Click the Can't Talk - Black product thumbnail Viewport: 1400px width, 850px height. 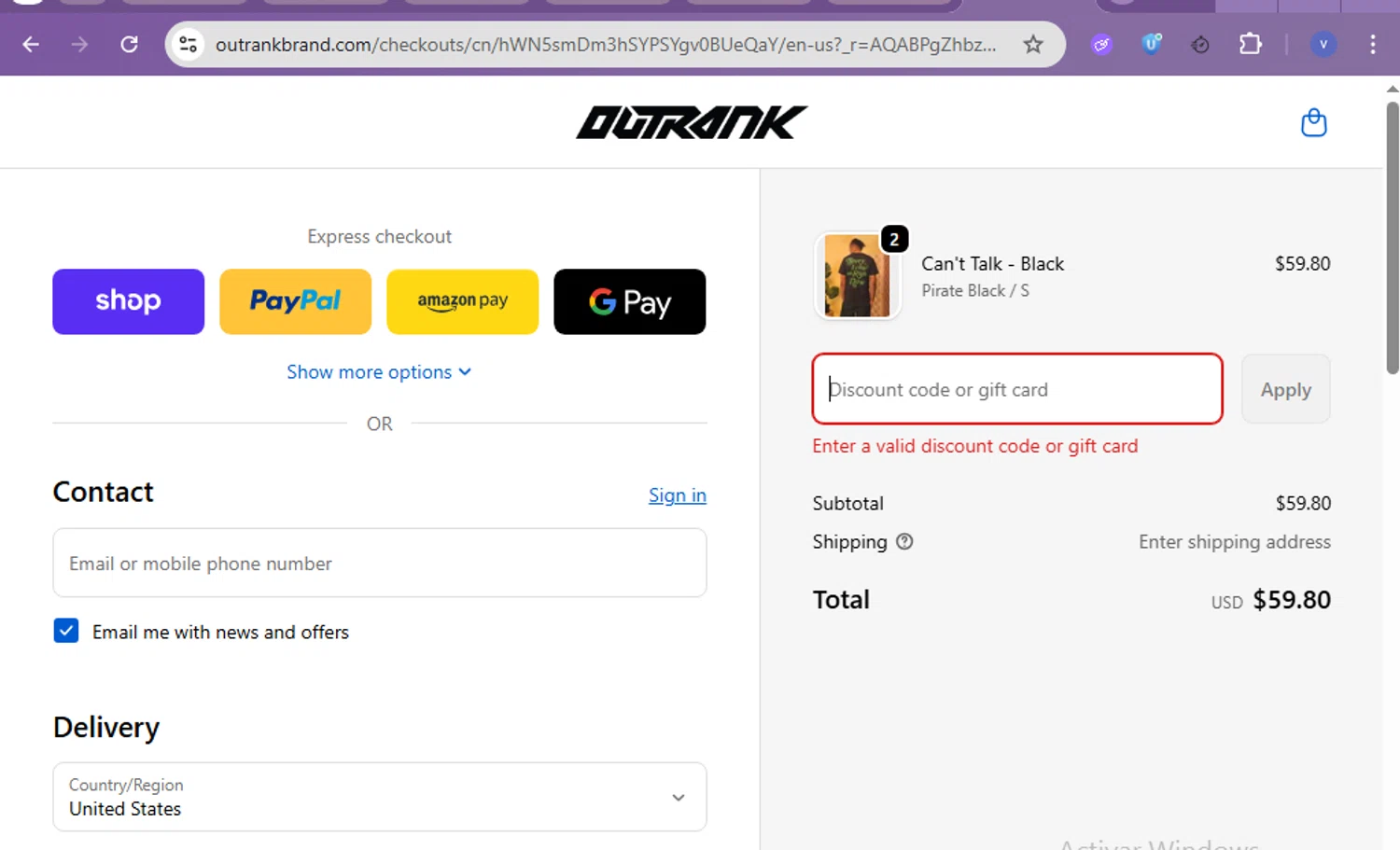coord(858,276)
